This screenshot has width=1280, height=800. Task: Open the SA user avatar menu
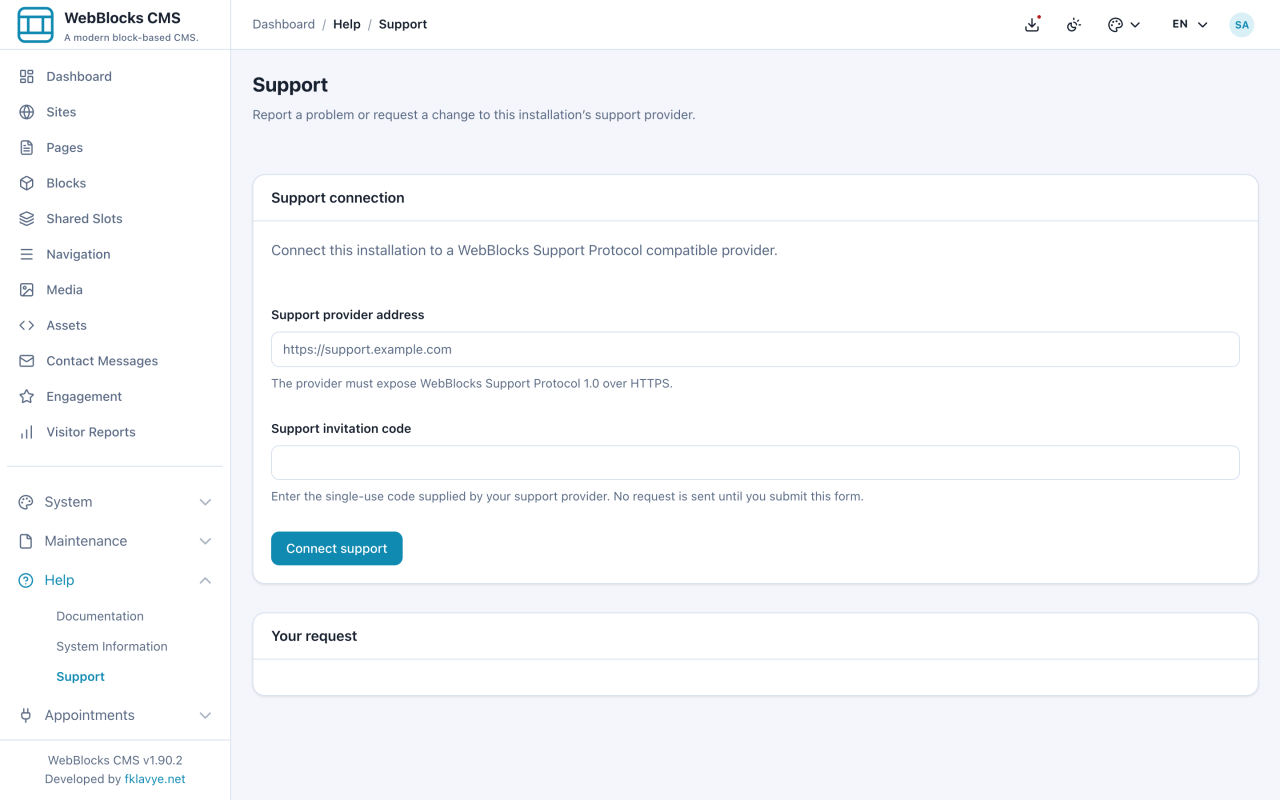[1242, 24]
